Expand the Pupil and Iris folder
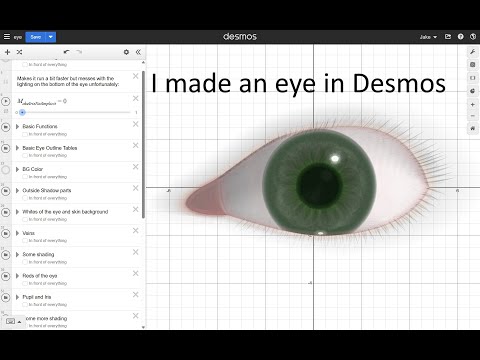This screenshot has height=360, width=480. (17, 297)
